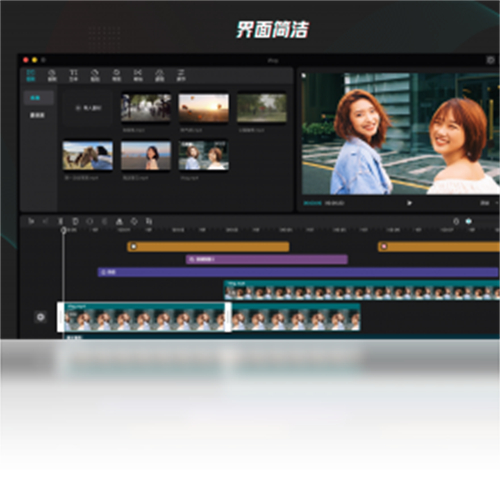Click the circular icon after delete in the timeline toolbar
Image resolution: width=500 pixels, height=482 pixels.
click(x=90, y=221)
